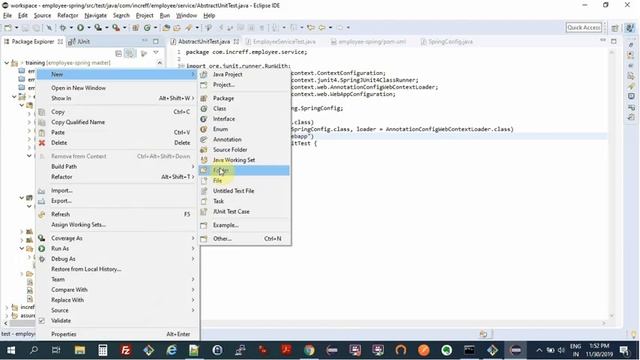The height and width of the screenshot is (360, 640).
Task: Click Copy in the context menu
Action: point(118,112)
